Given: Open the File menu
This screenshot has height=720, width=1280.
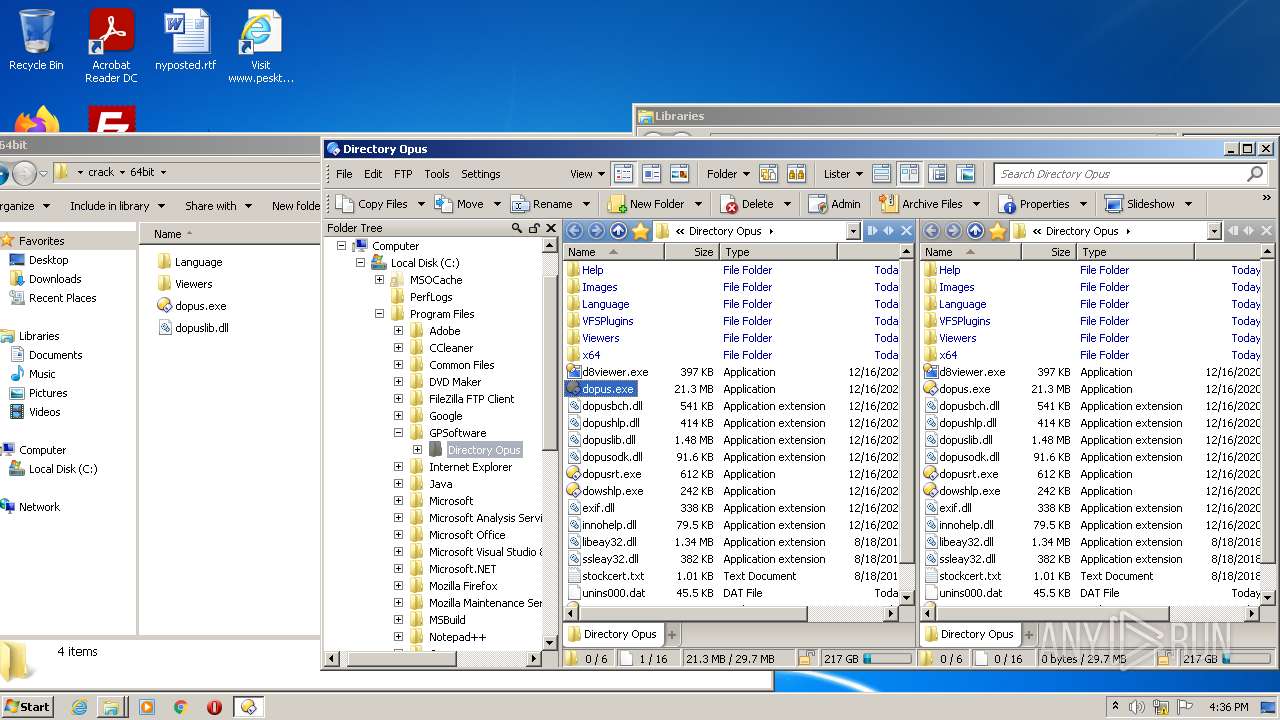Looking at the screenshot, I should (x=344, y=174).
